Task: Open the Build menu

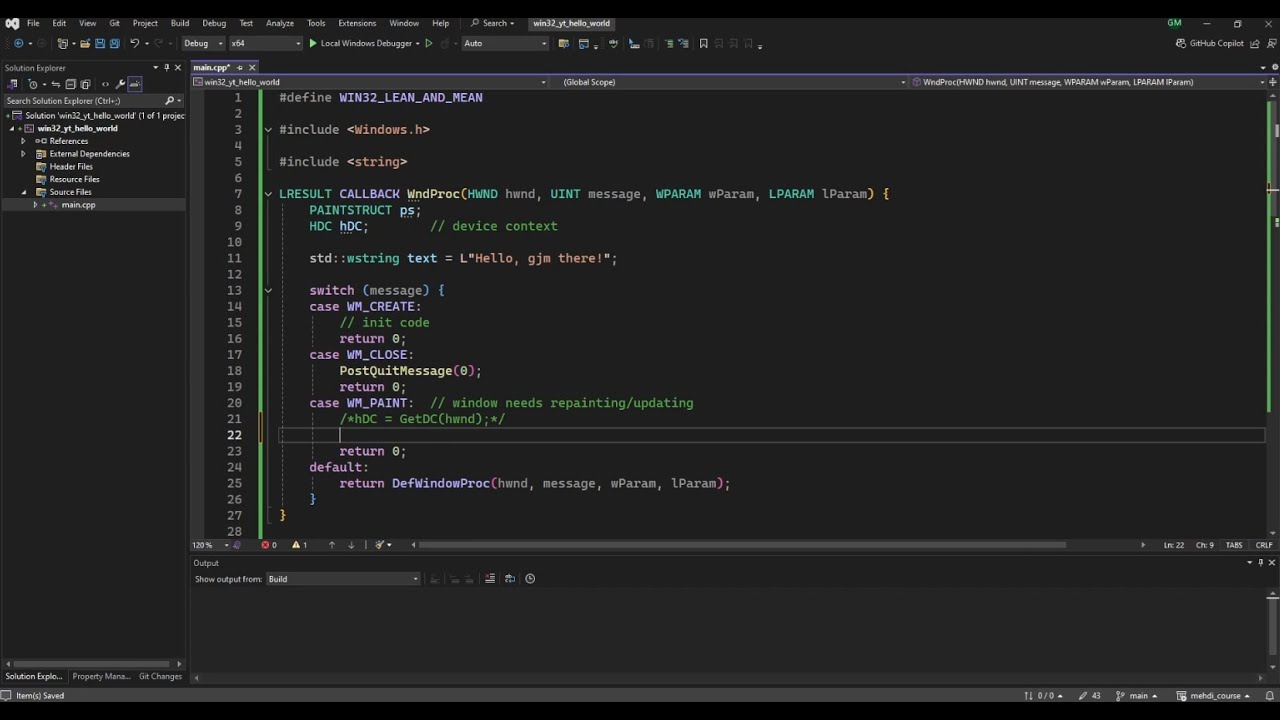Action: click(180, 23)
